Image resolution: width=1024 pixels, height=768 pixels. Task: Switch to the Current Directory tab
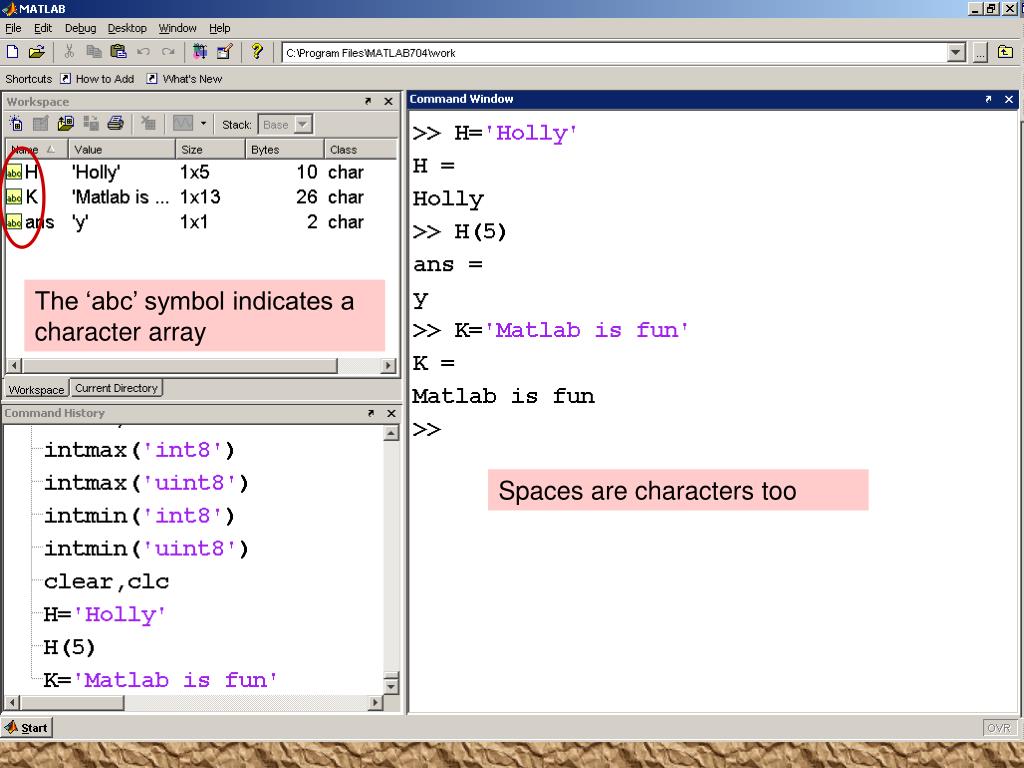(116, 388)
